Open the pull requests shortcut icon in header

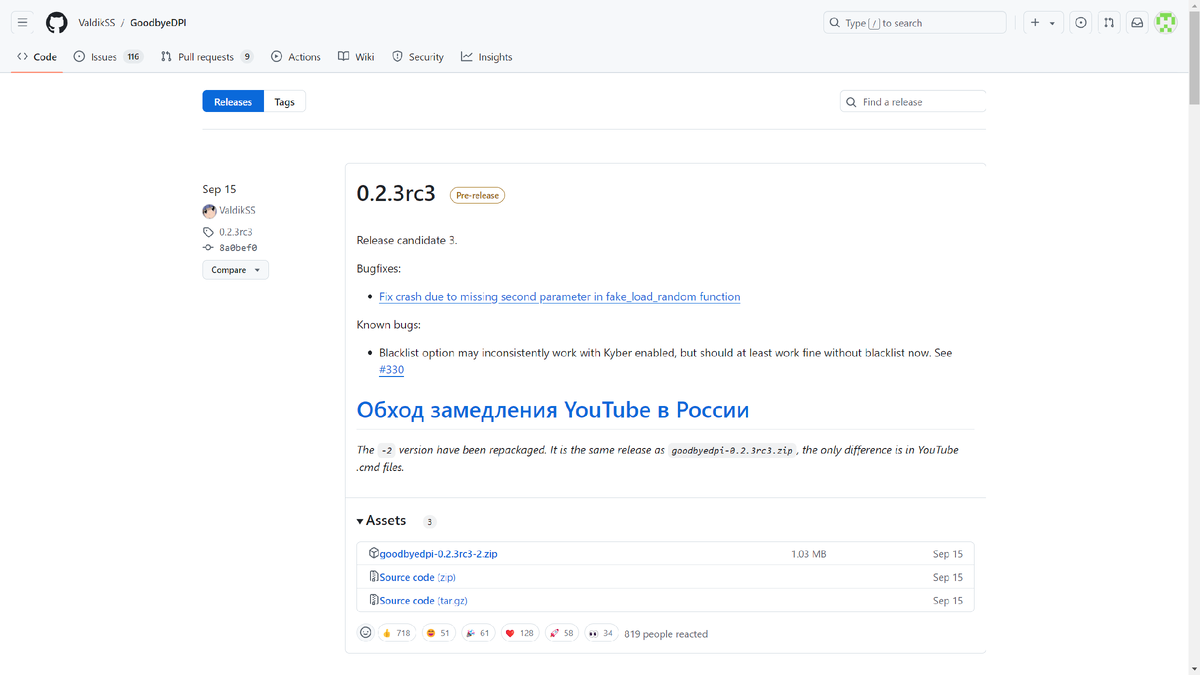pyautogui.click(x=1109, y=22)
